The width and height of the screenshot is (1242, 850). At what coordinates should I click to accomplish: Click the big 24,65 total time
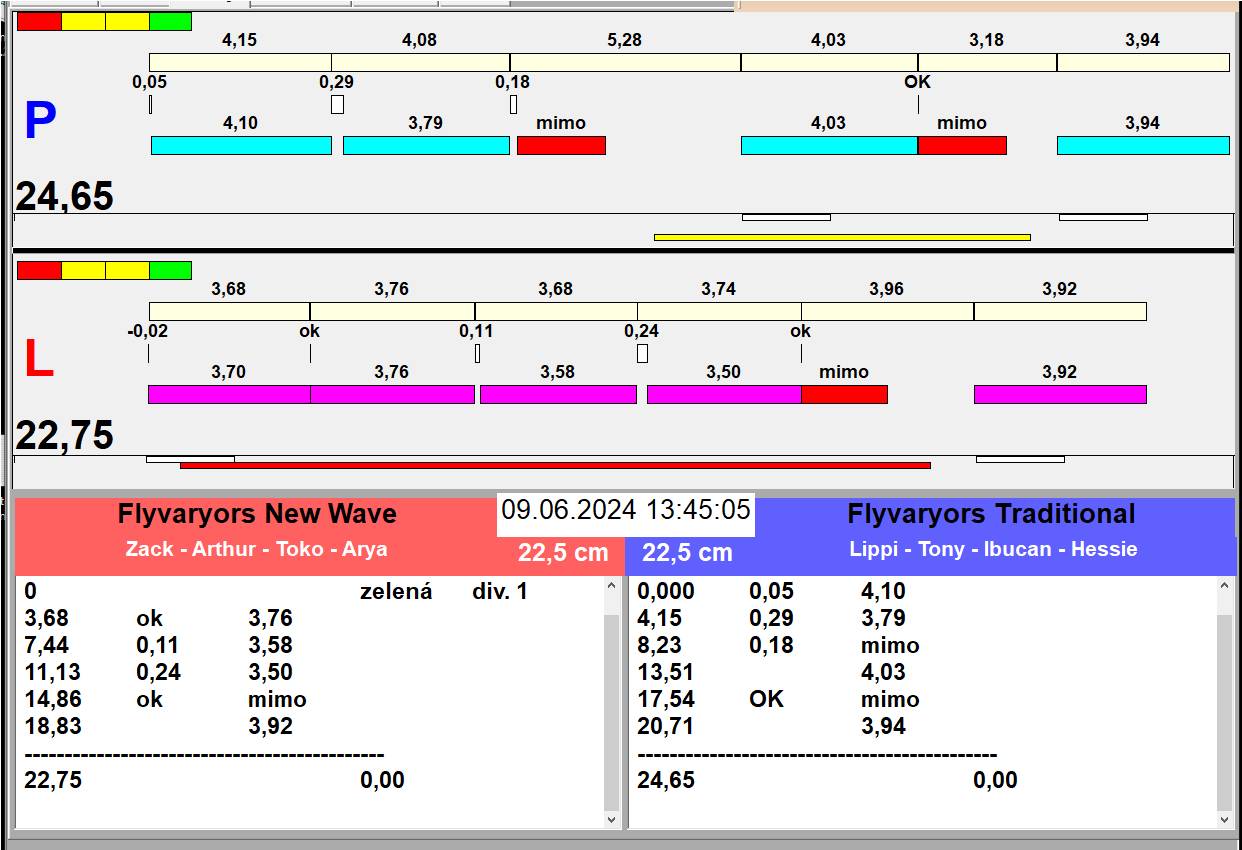click(65, 196)
